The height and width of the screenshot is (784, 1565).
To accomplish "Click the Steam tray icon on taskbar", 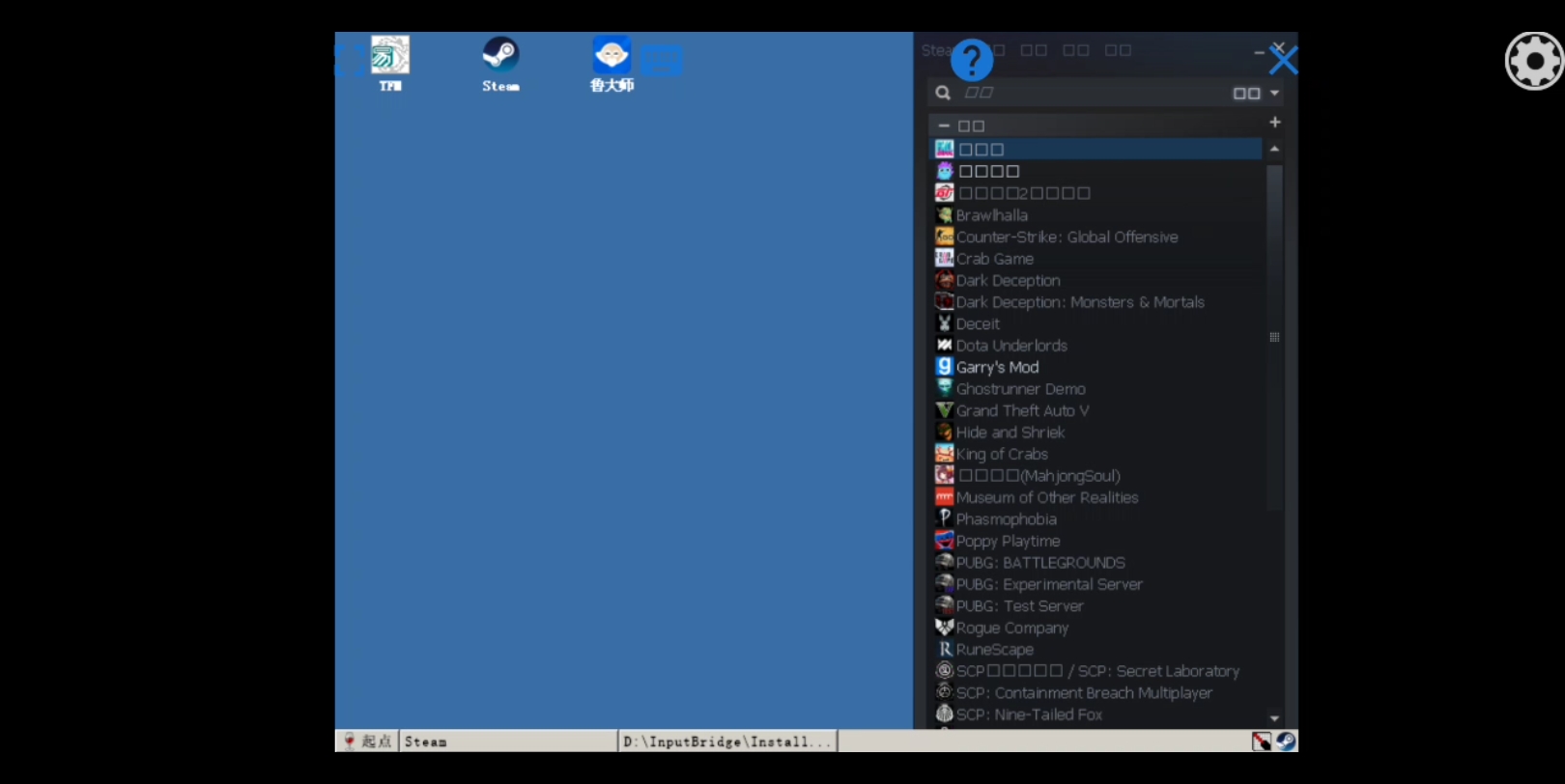I will (1286, 742).
